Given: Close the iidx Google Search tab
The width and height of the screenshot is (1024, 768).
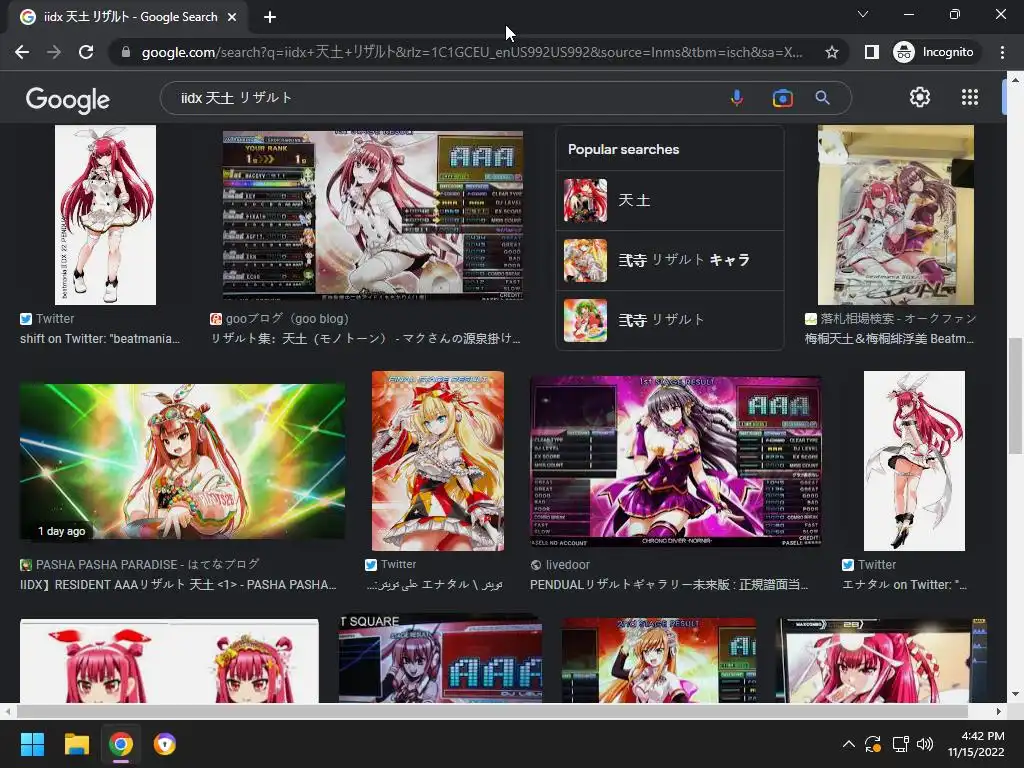Looking at the screenshot, I should pyautogui.click(x=232, y=17).
